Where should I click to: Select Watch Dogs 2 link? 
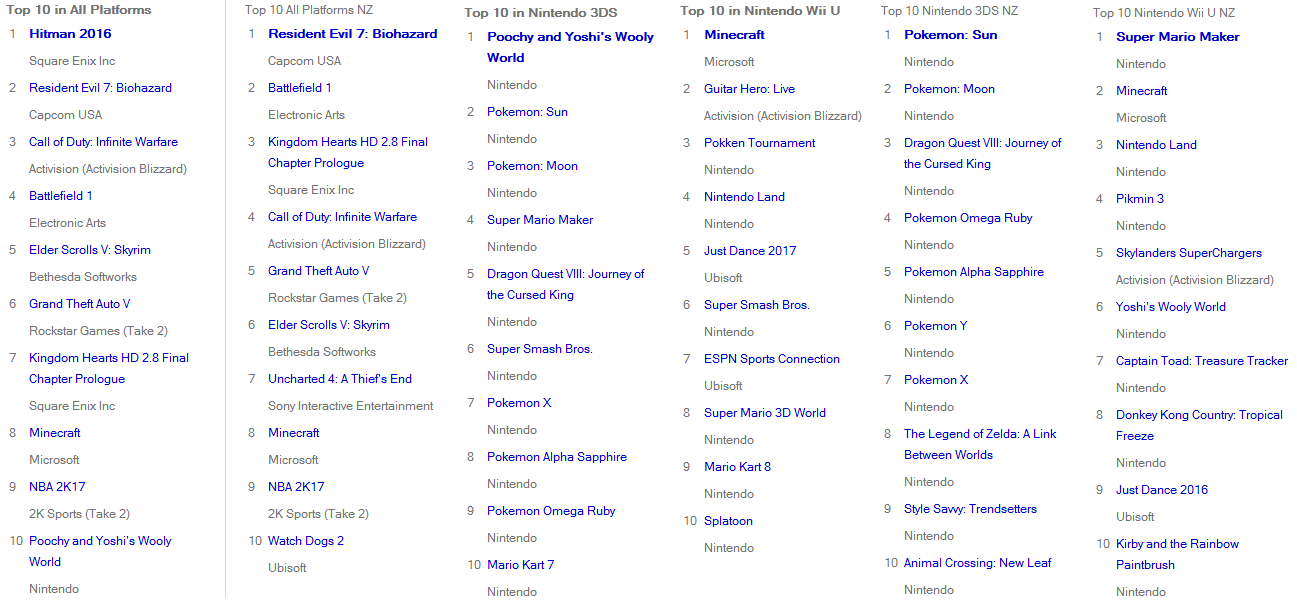point(306,541)
